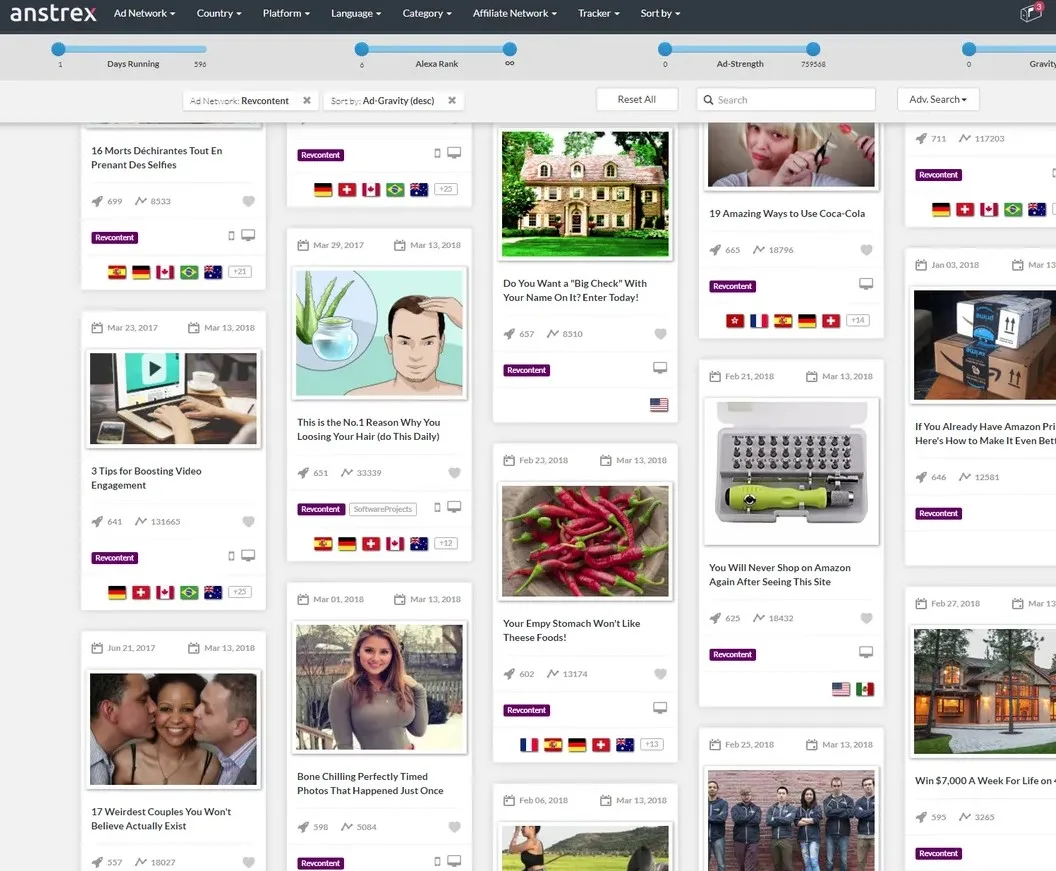This screenshot has width=1056, height=871.
Task: Favorite the 16 Morts Déchirantes ad
Action: (249, 201)
